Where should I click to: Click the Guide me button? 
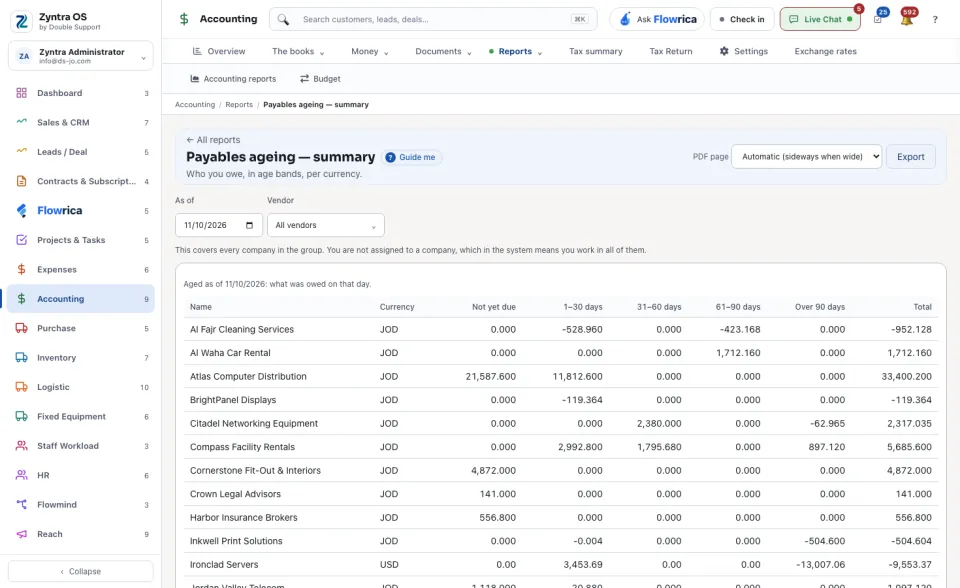(x=411, y=157)
